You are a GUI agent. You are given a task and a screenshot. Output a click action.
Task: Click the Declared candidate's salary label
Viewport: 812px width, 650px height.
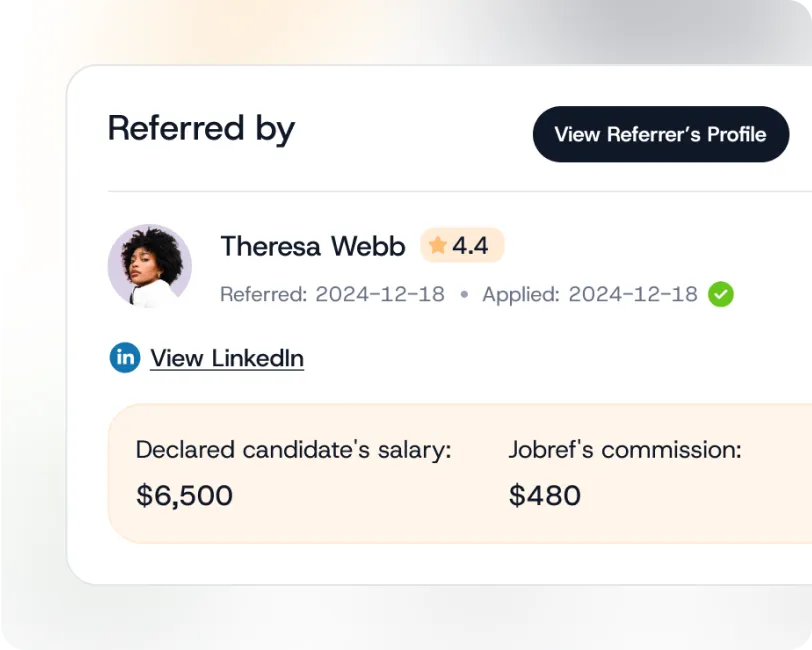pyautogui.click(x=293, y=449)
